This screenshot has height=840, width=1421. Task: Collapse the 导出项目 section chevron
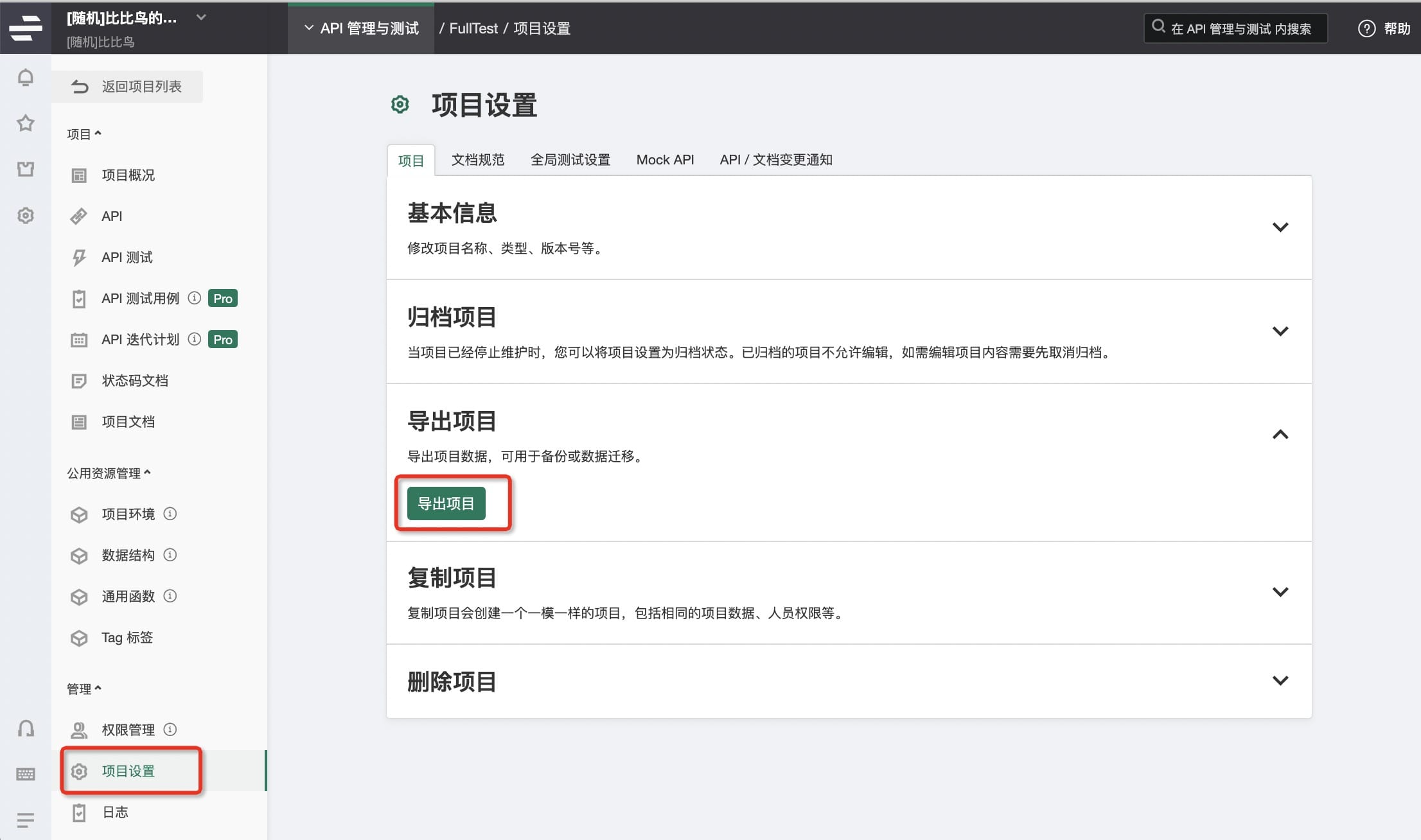[1280, 435]
